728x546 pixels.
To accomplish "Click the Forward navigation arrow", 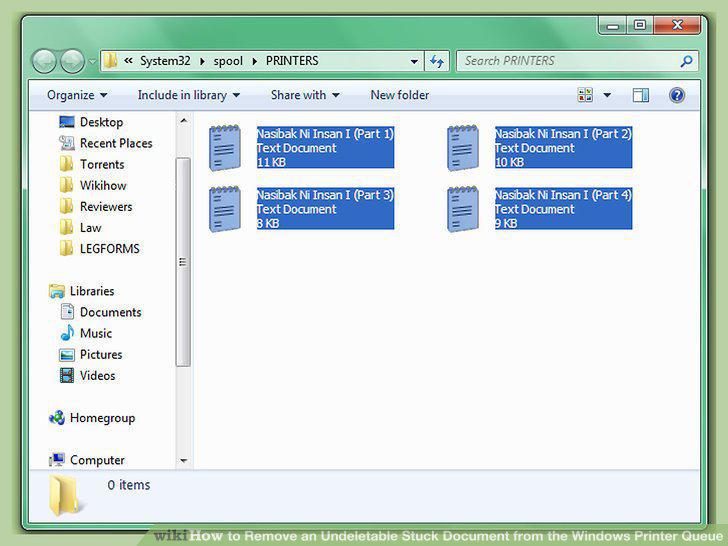I will coord(72,61).
